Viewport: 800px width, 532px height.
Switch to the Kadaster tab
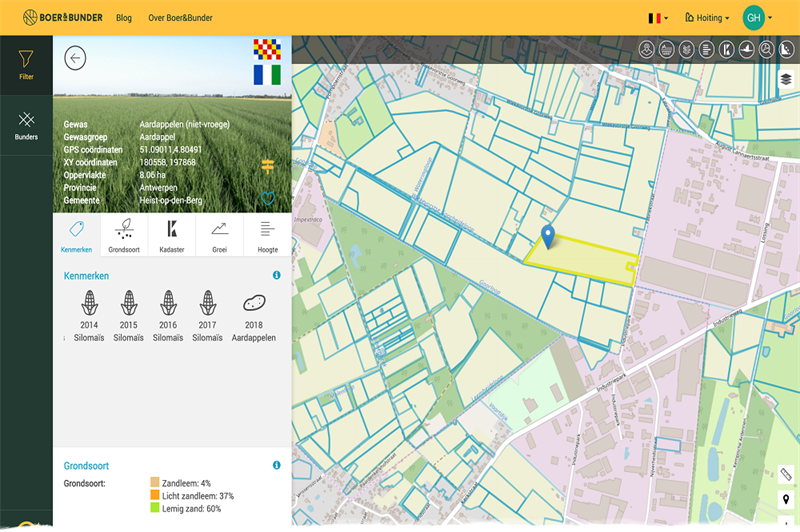pos(173,235)
